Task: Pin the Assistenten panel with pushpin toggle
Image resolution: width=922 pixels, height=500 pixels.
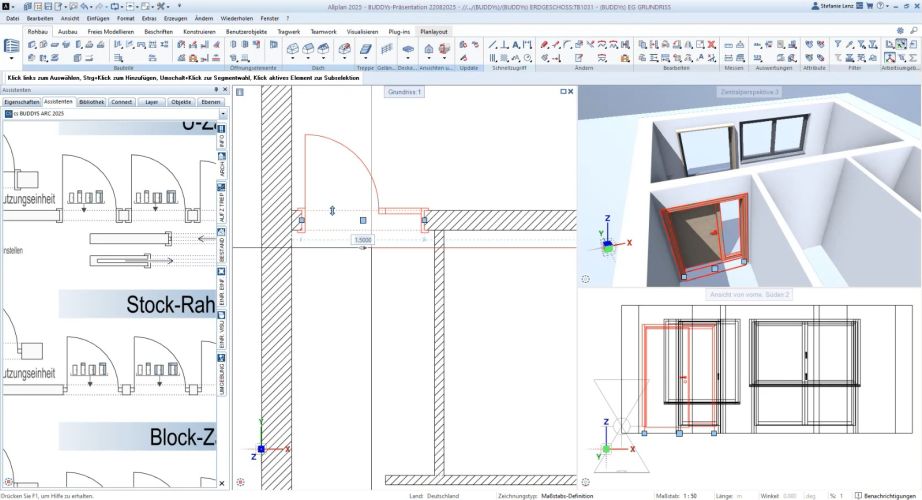Action: point(218,89)
